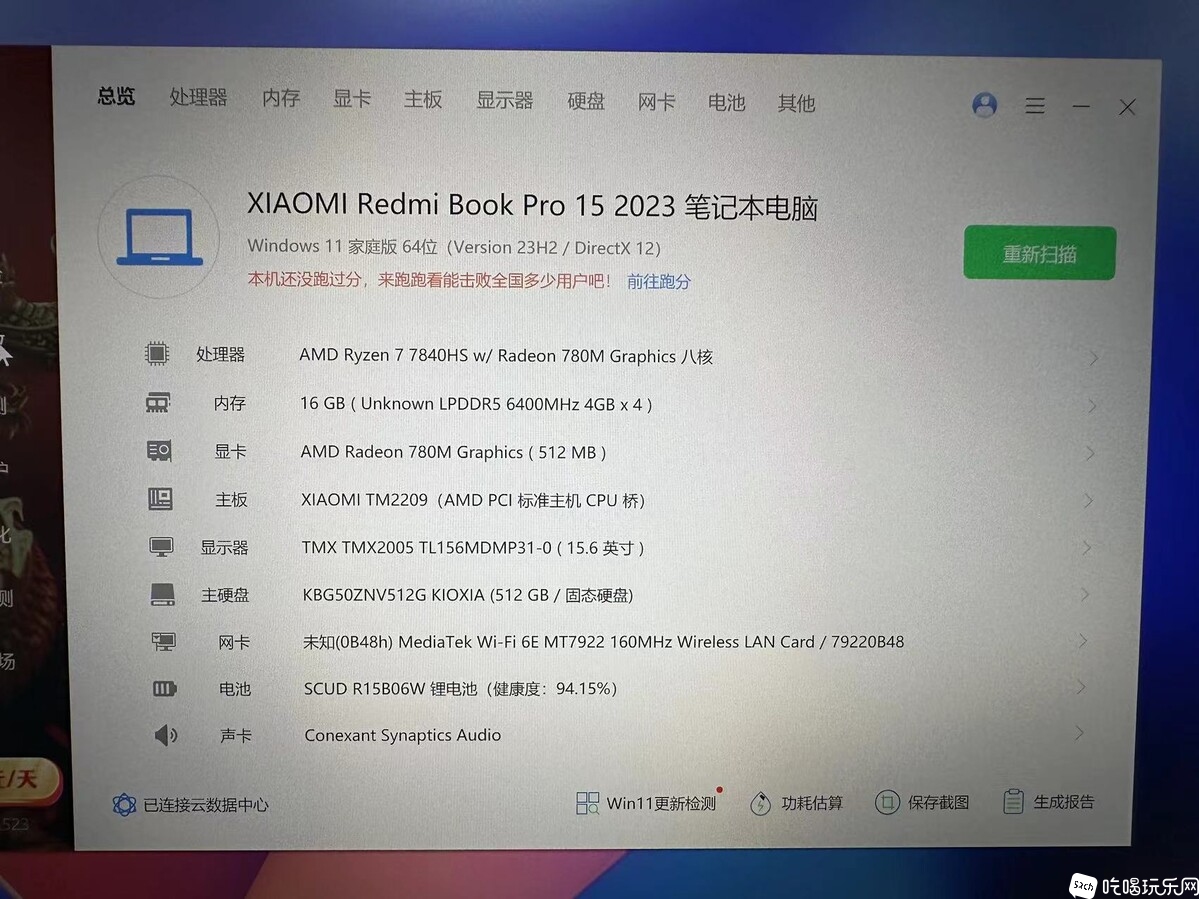Click the main hard disk icon
The width and height of the screenshot is (1199, 899).
click(x=162, y=594)
